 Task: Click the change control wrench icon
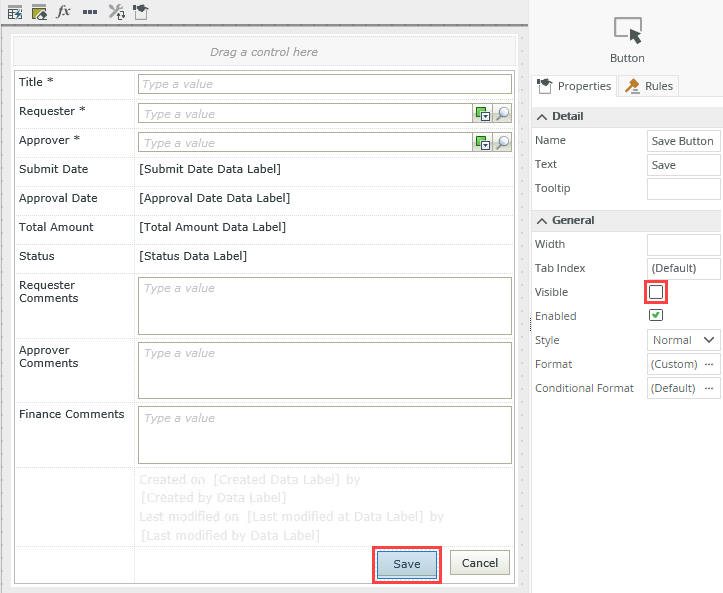116,12
